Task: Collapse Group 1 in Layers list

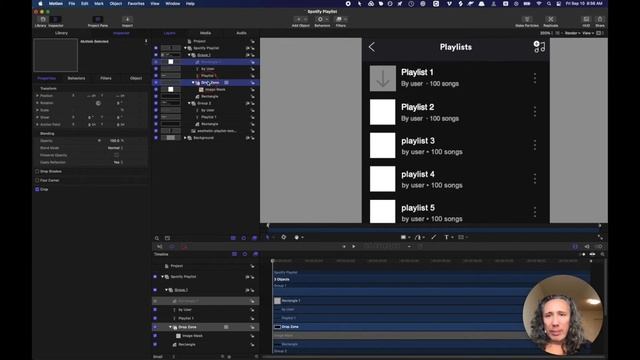Action: point(189,55)
